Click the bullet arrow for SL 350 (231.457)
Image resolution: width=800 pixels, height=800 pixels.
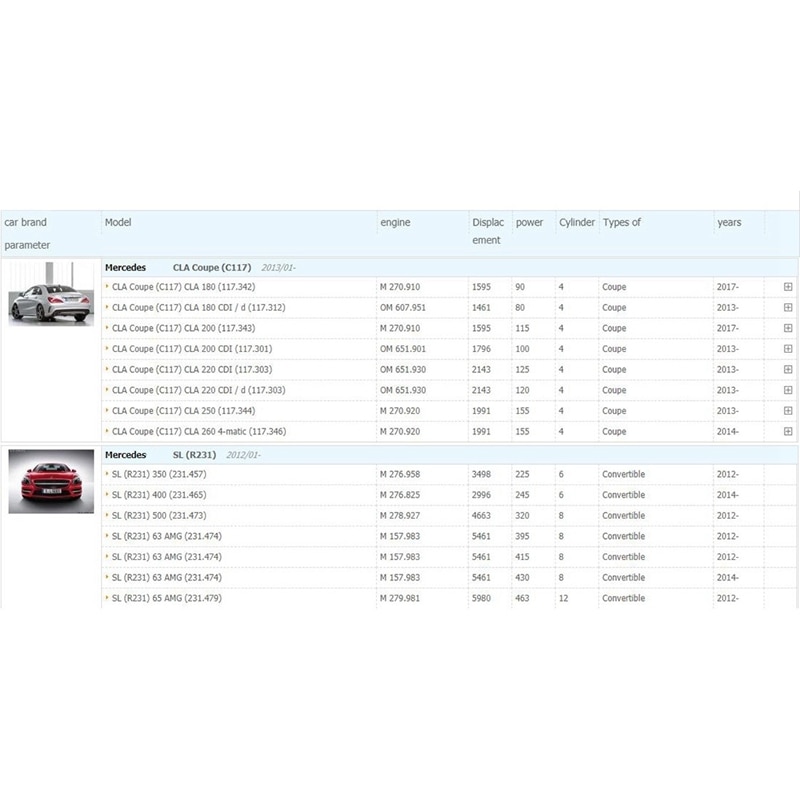(107, 473)
